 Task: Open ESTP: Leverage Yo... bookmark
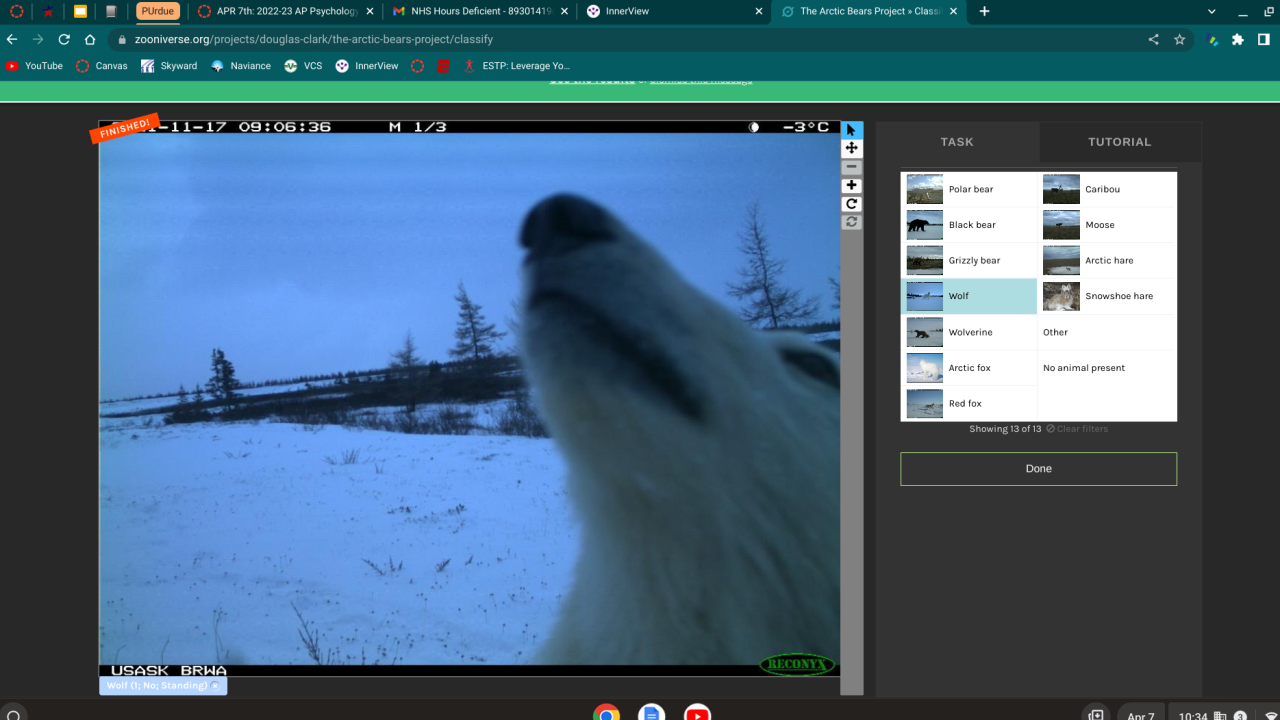[516, 66]
